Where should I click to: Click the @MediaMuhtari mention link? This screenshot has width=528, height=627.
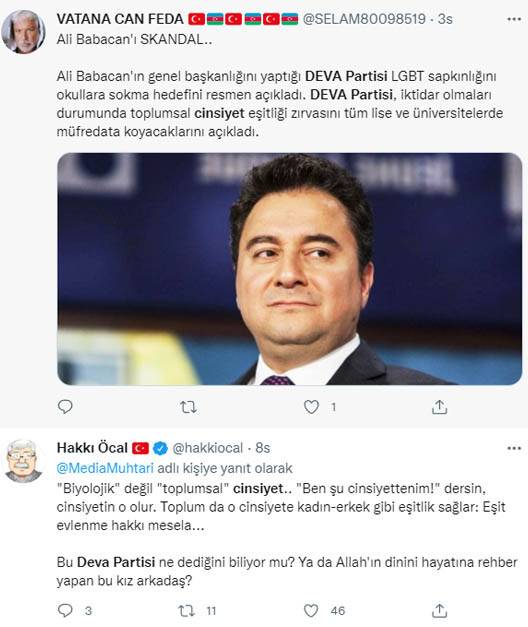tap(105, 468)
